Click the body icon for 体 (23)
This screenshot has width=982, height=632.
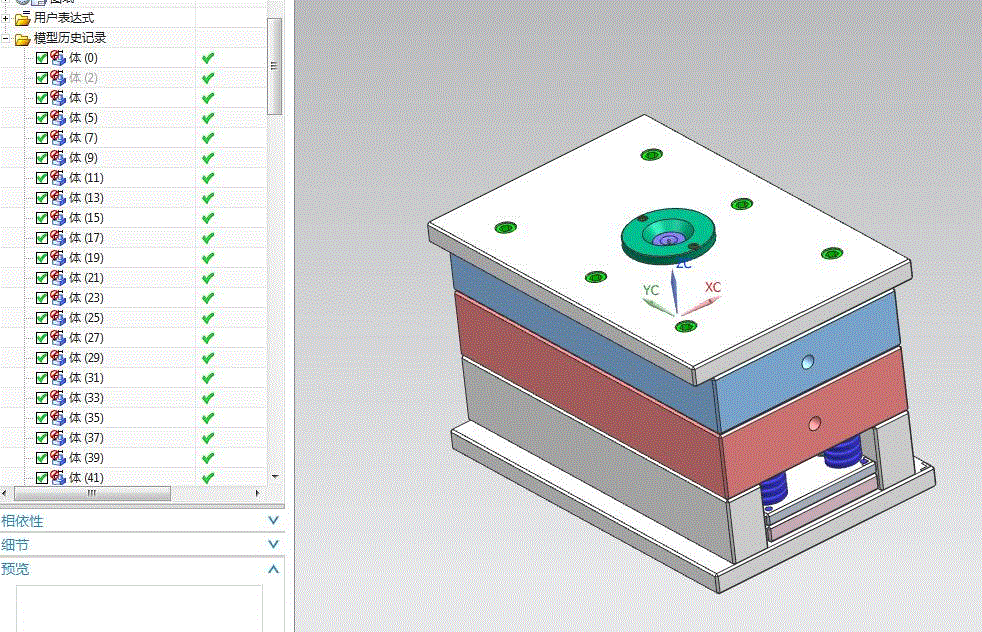[58, 298]
